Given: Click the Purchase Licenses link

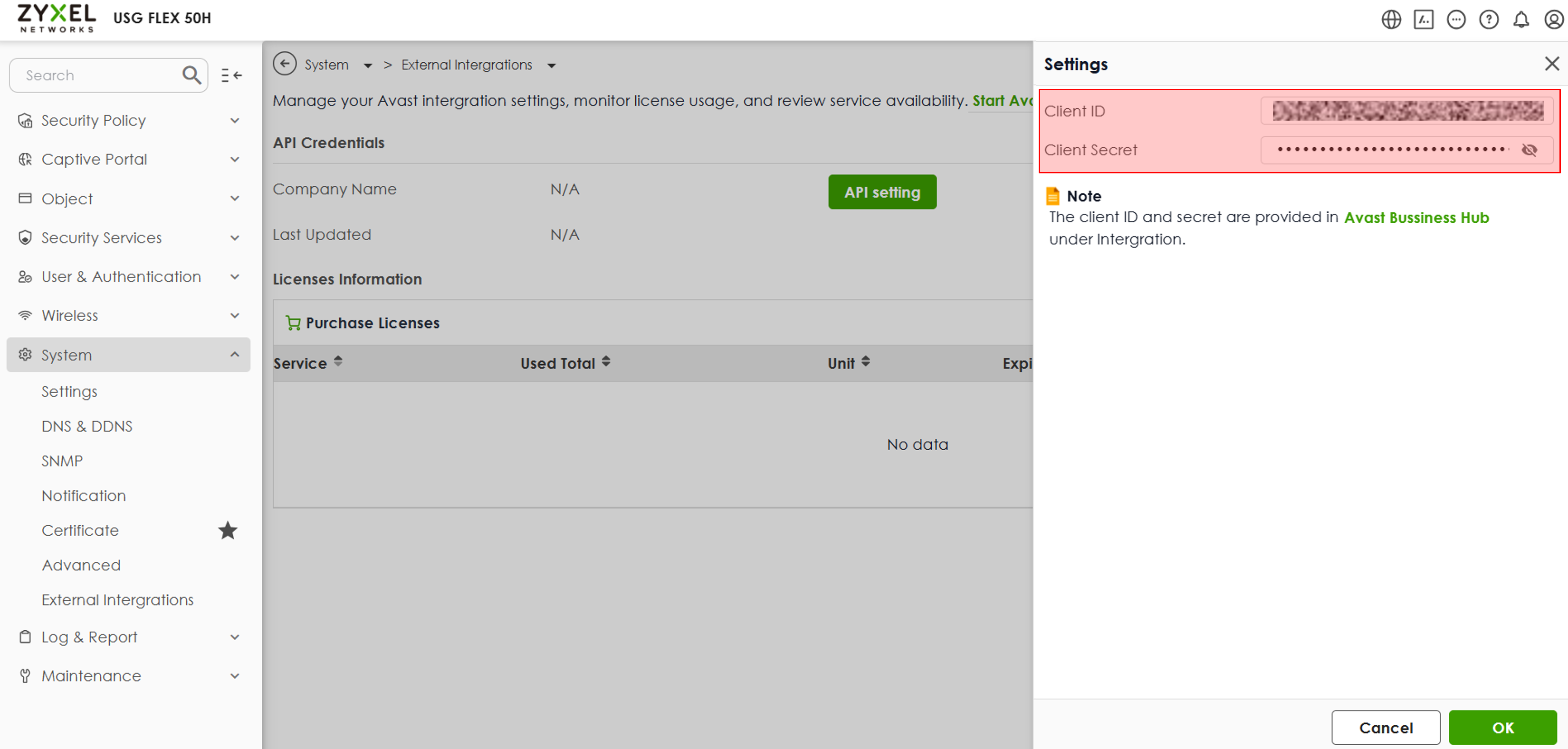Looking at the screenshot, I should [373, 323].
